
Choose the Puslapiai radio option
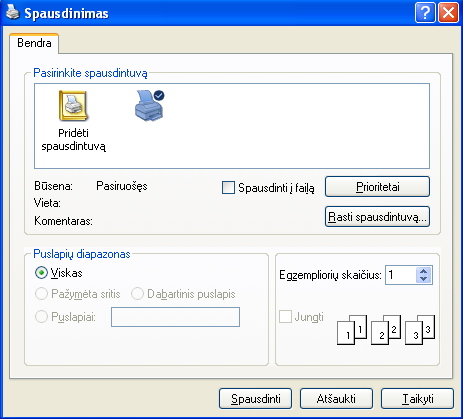pyautogui.click(x=41, y=317)
